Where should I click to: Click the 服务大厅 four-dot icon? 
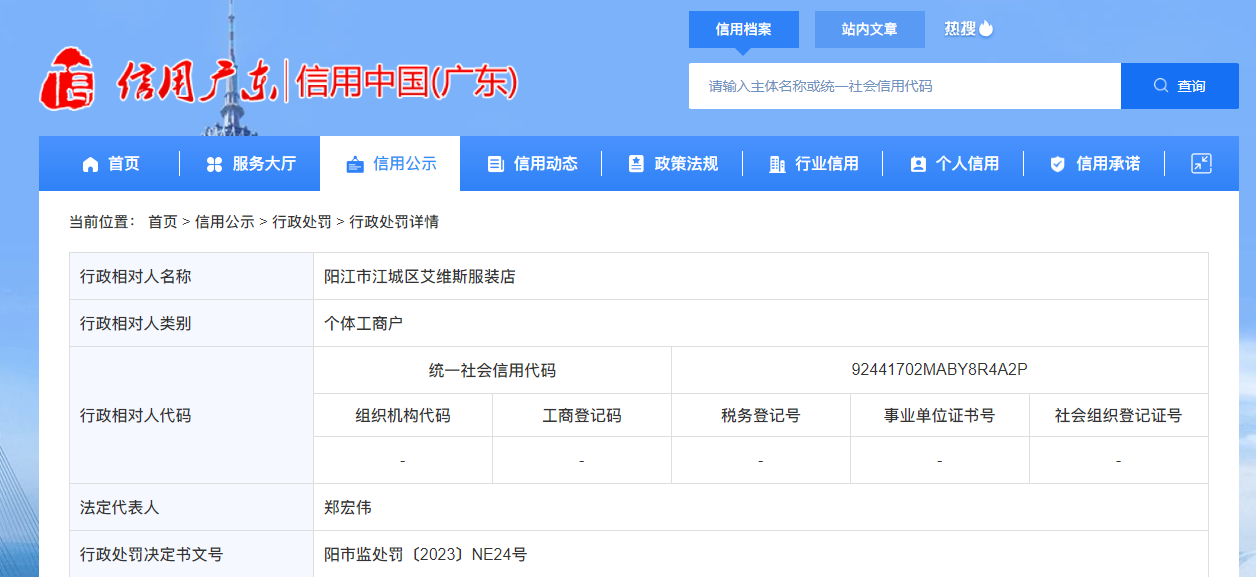[x=214, y=164]
